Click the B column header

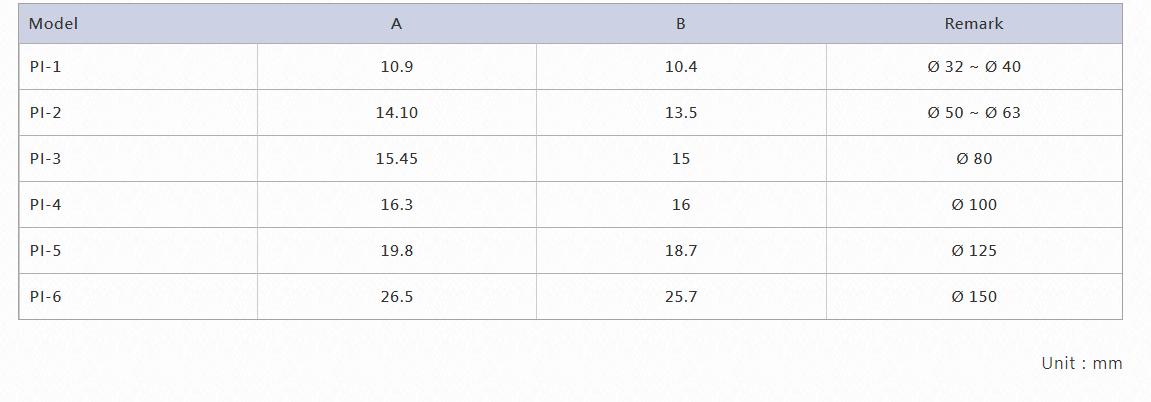681,23
